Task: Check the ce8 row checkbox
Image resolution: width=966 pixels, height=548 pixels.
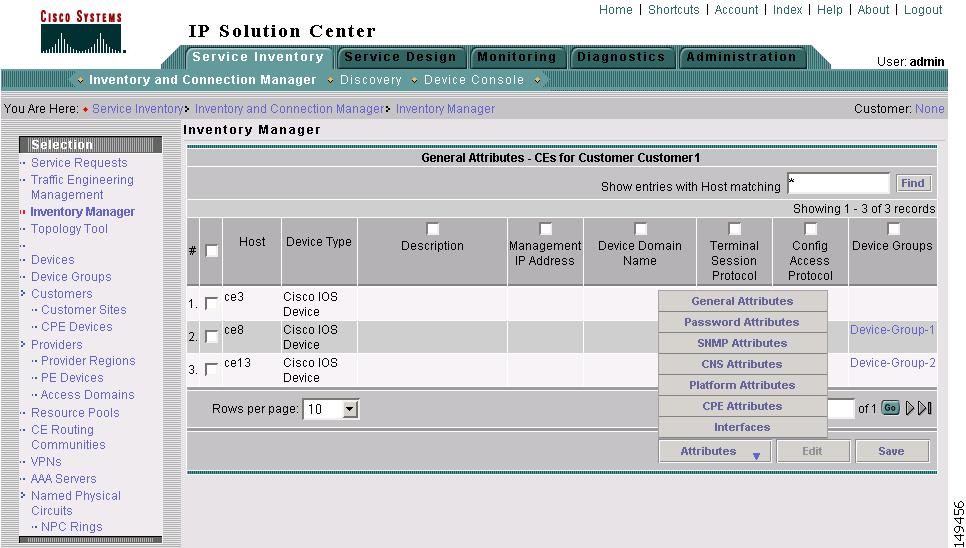Action: pos(211,337)
